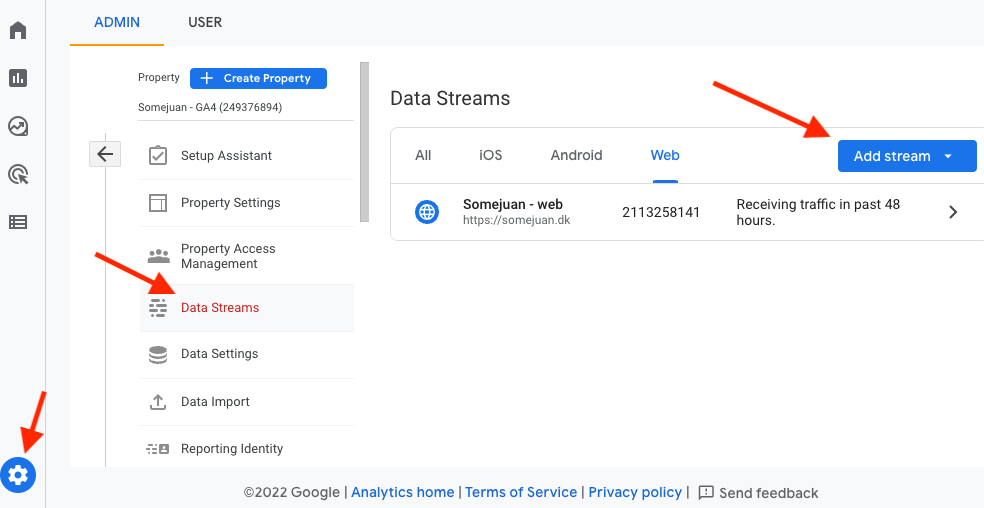This screenshot has height=508, width=984.
Task: Select the Web streams tab
Action: tap(665, 155)
